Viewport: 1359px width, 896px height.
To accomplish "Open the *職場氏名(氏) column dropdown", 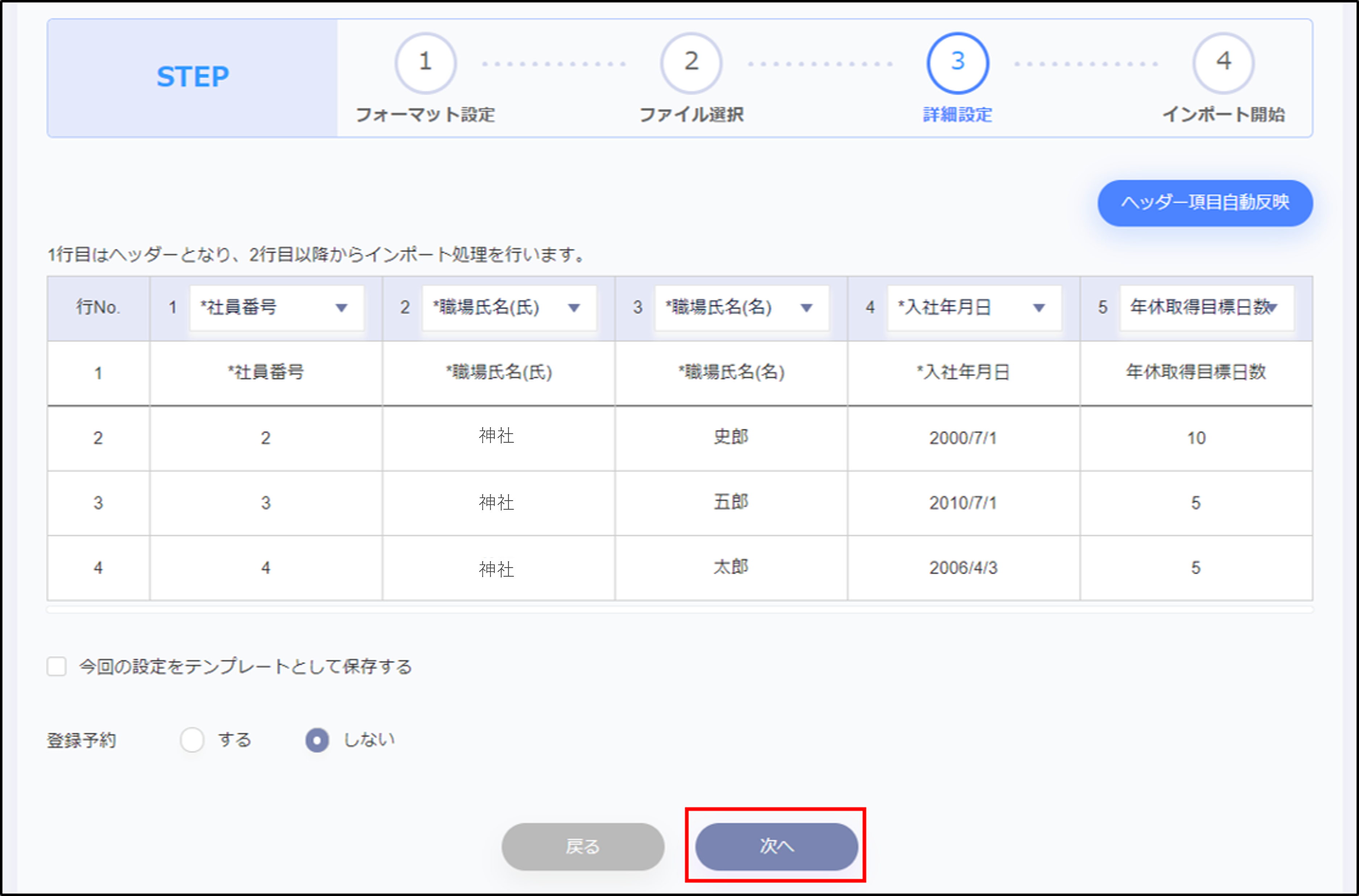I will [x=509, y=308].
